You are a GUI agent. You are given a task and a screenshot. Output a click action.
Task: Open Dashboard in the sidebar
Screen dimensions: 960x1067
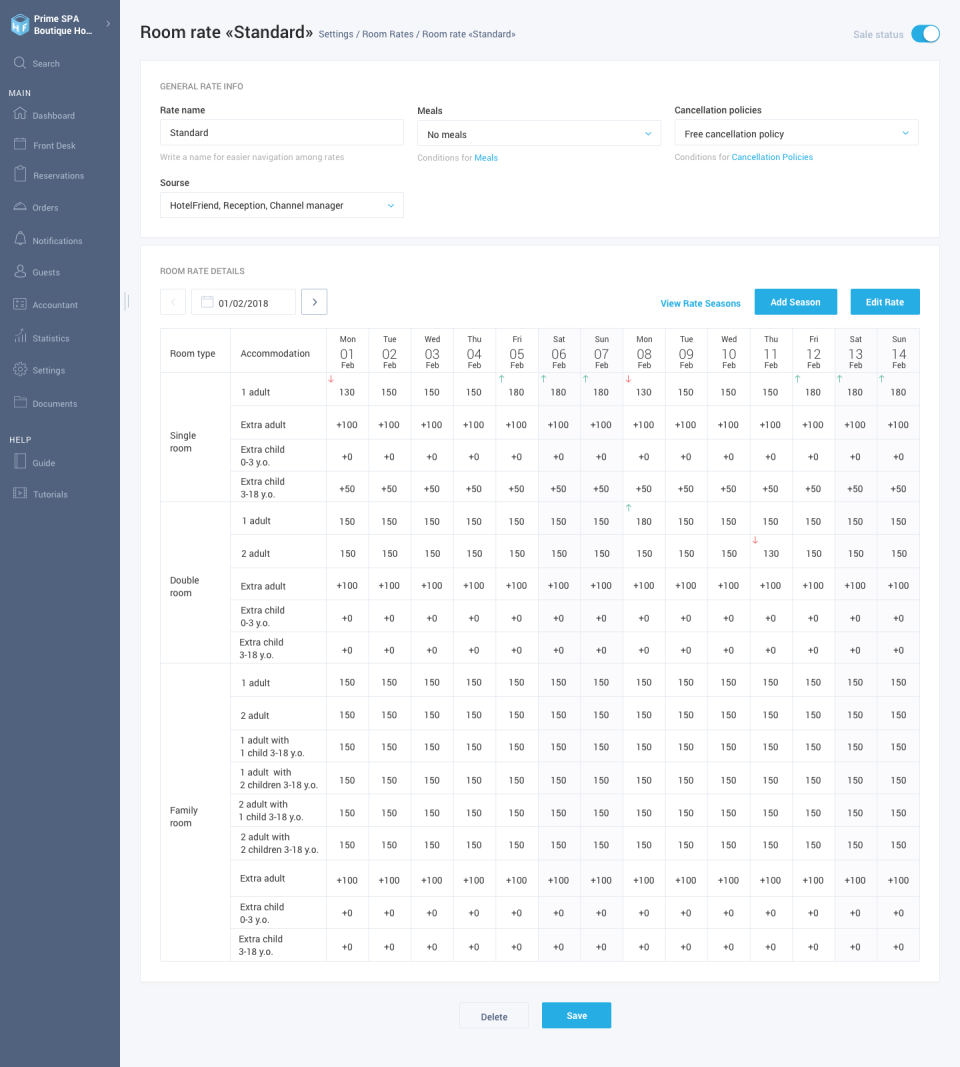tap(54, 116)
